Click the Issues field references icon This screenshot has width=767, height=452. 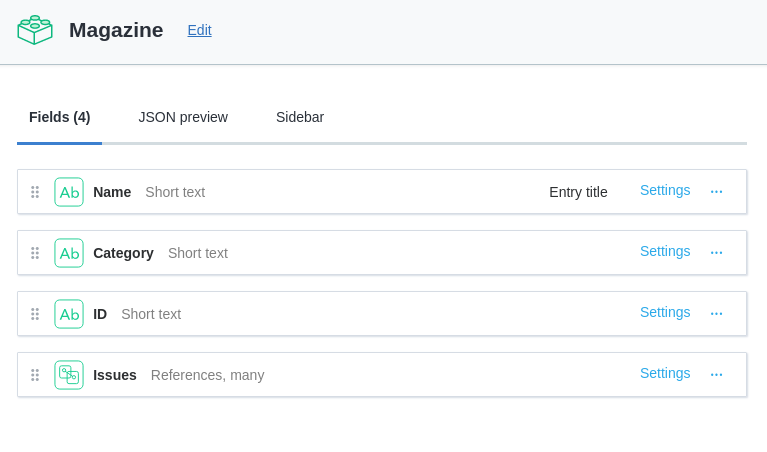(x=69, y=375)
